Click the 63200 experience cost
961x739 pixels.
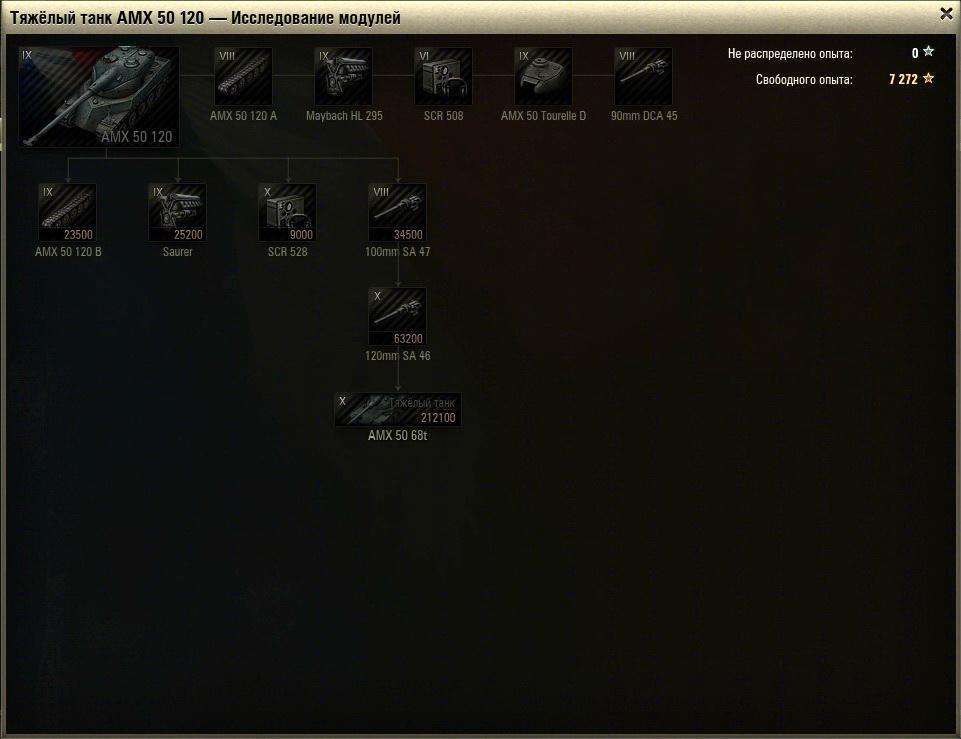408,339
